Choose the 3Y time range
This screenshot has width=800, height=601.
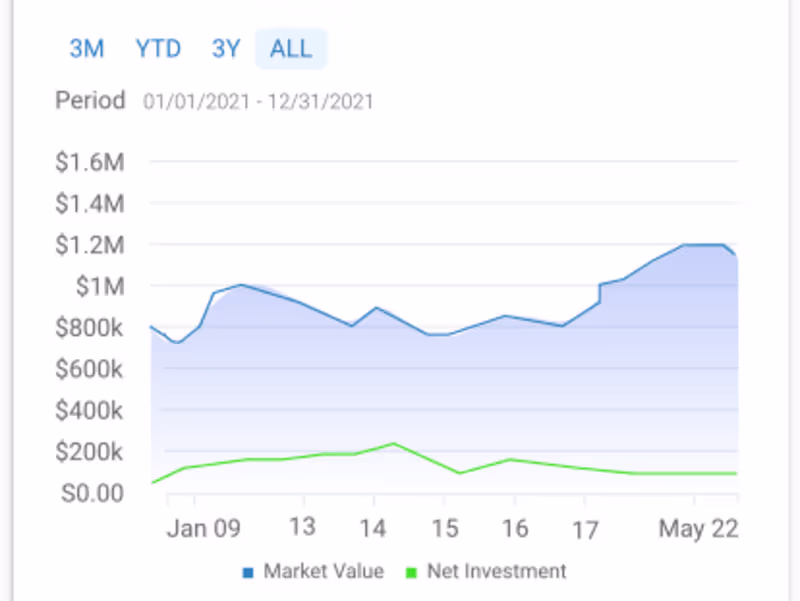coord(226,48)
